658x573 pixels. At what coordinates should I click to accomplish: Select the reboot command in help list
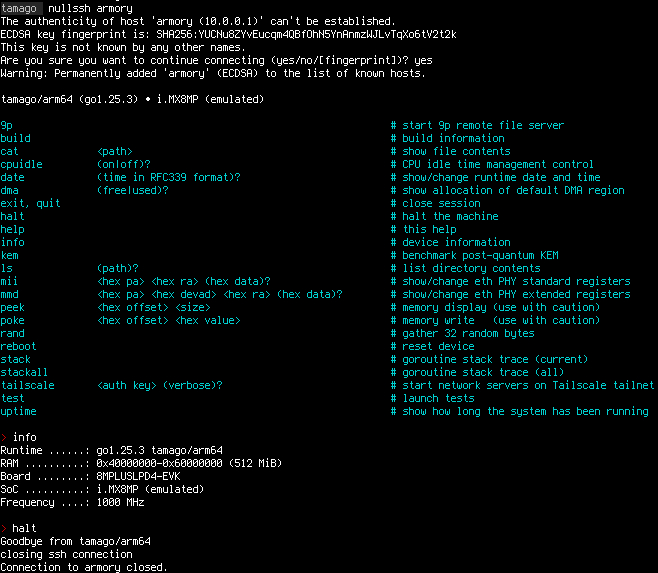coord(18,346)
